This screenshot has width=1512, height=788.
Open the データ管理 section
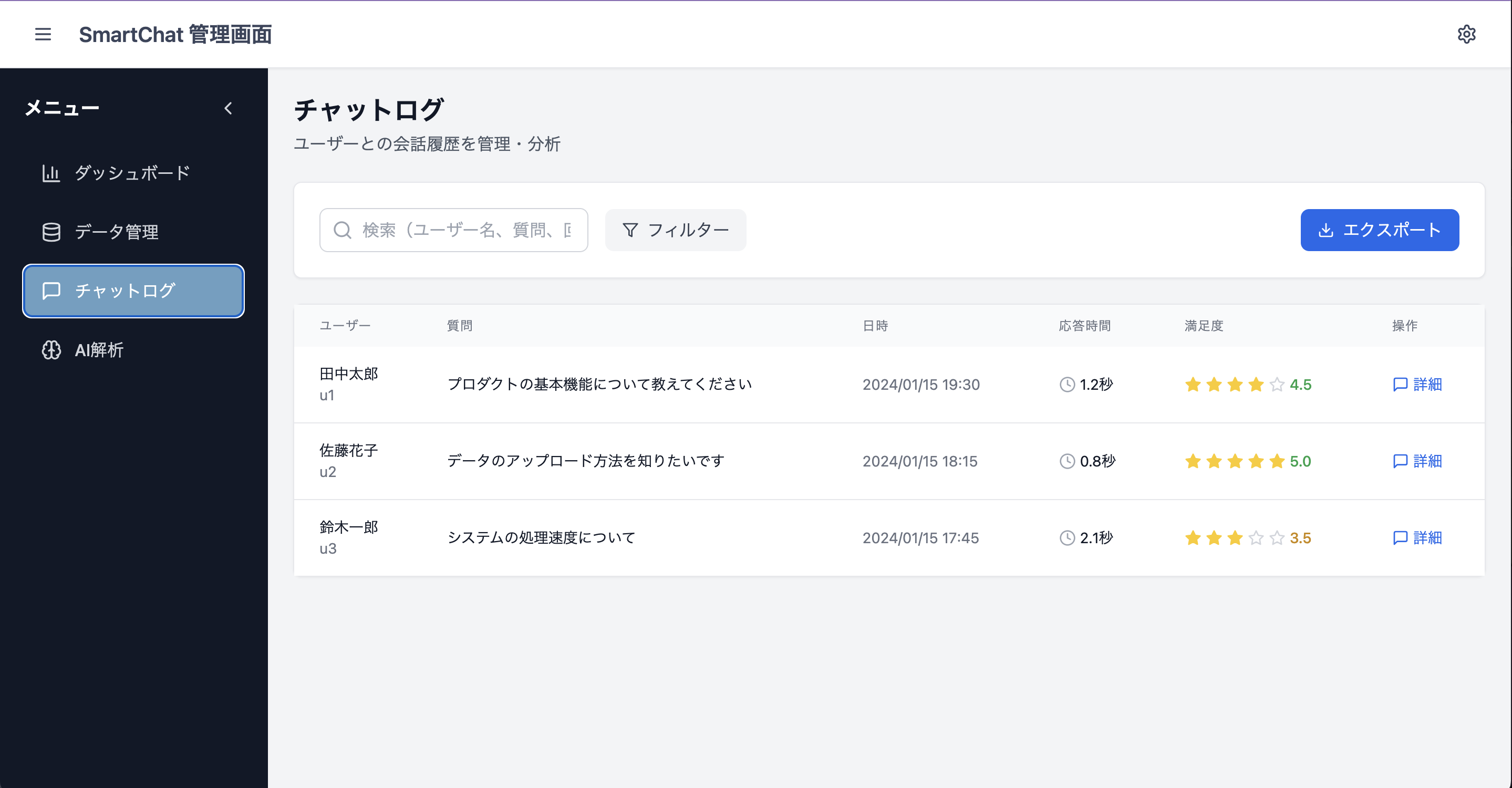coord(116,232)
